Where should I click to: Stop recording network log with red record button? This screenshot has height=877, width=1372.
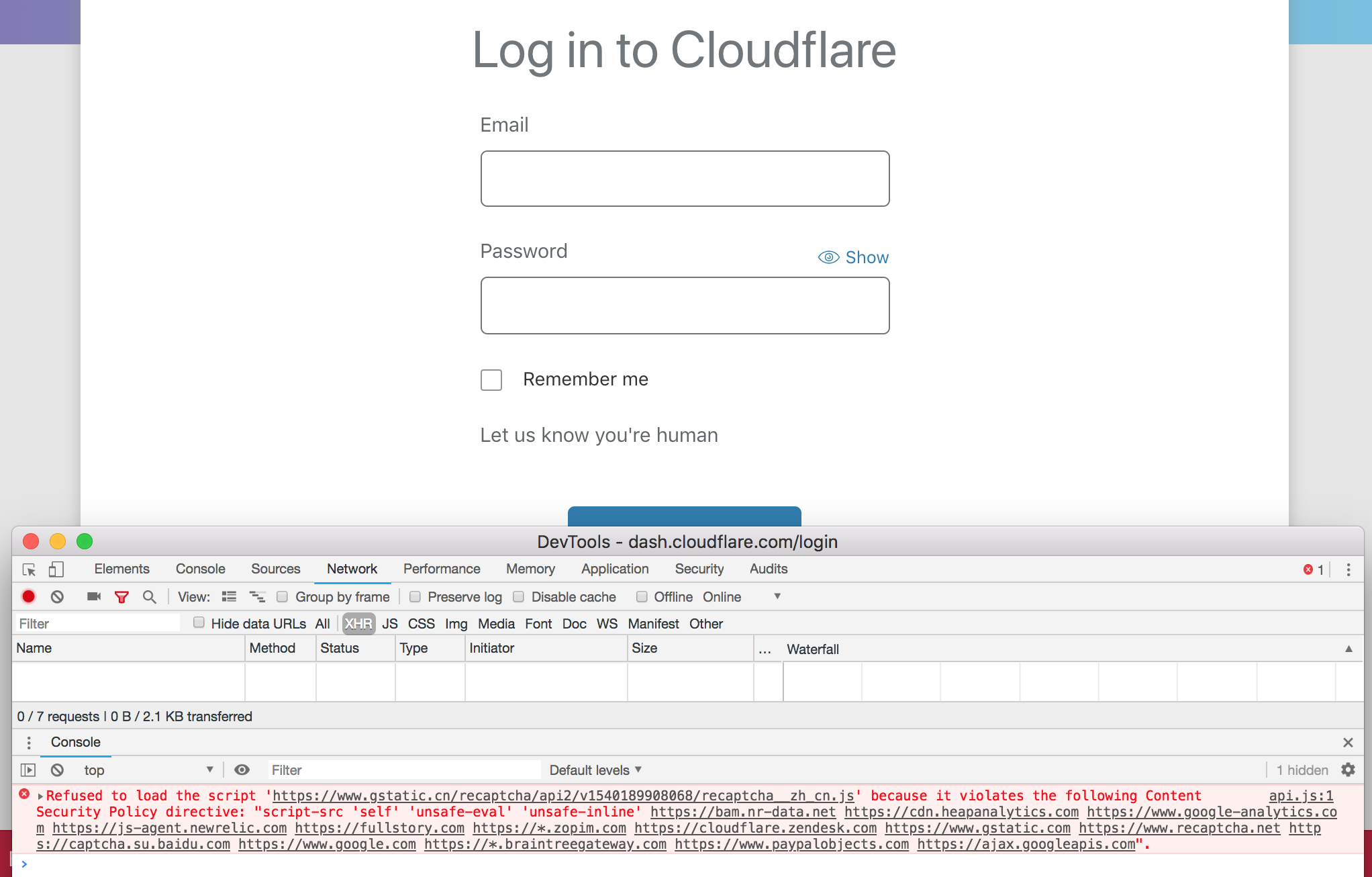click(28, 596)
